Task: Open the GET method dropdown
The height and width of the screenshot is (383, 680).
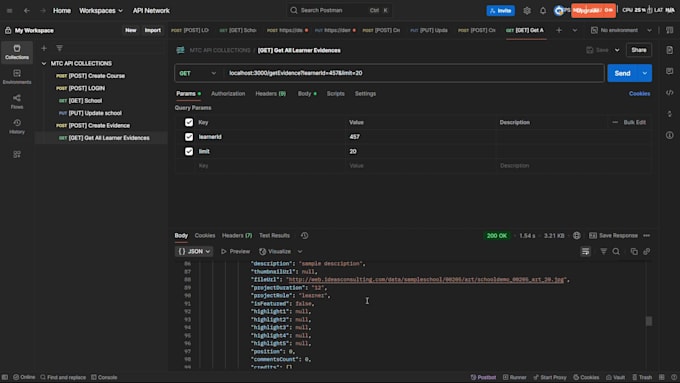Action: (x=197, y=73)
